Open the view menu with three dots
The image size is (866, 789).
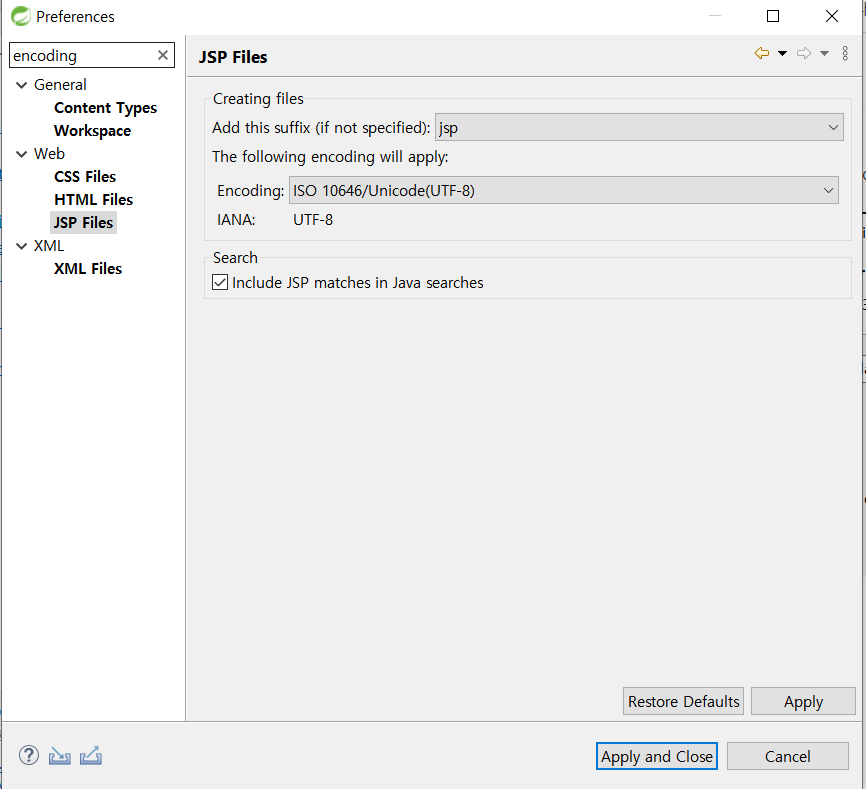845,53
